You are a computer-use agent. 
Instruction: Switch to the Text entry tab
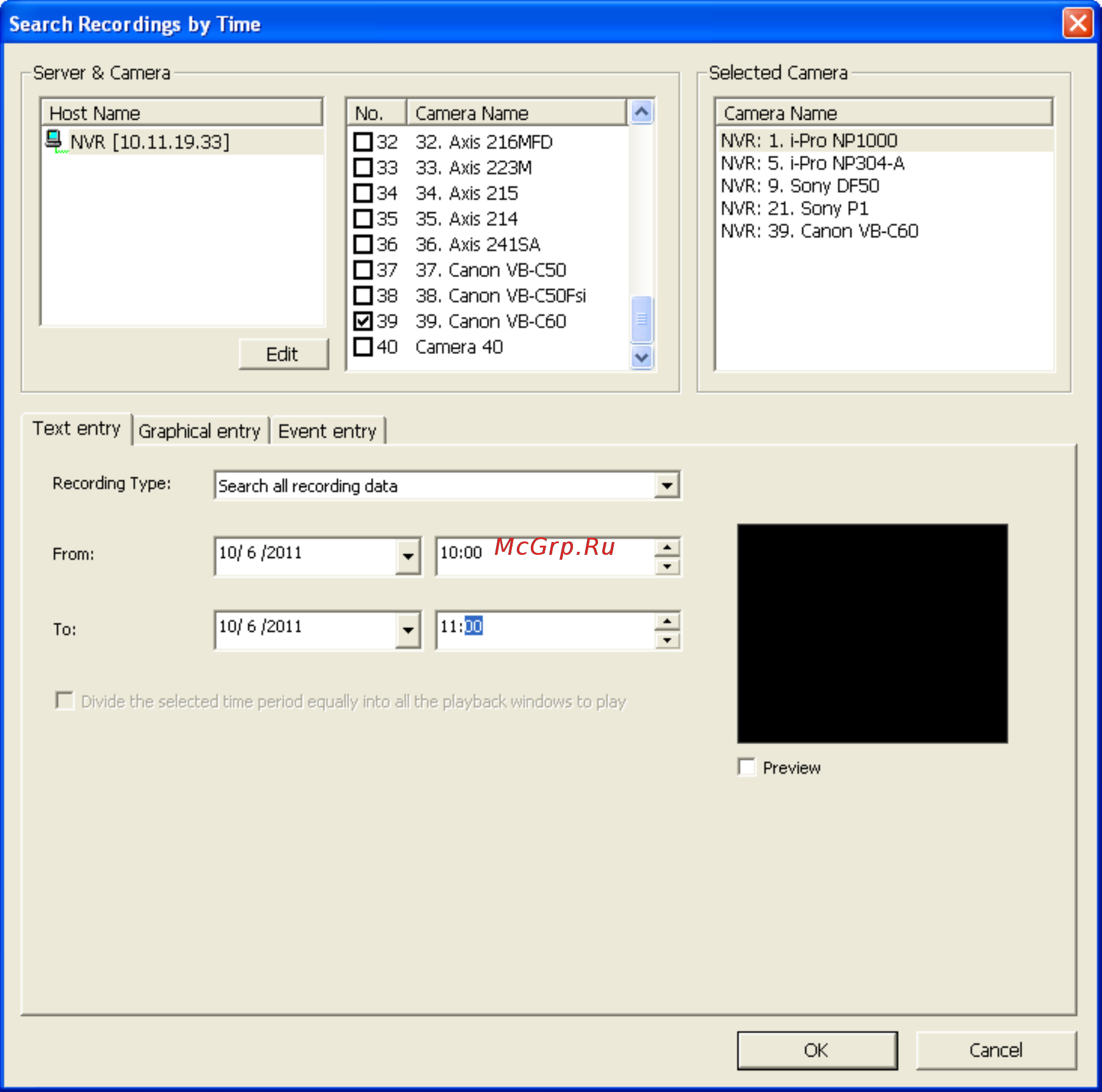tap(77, 428)
